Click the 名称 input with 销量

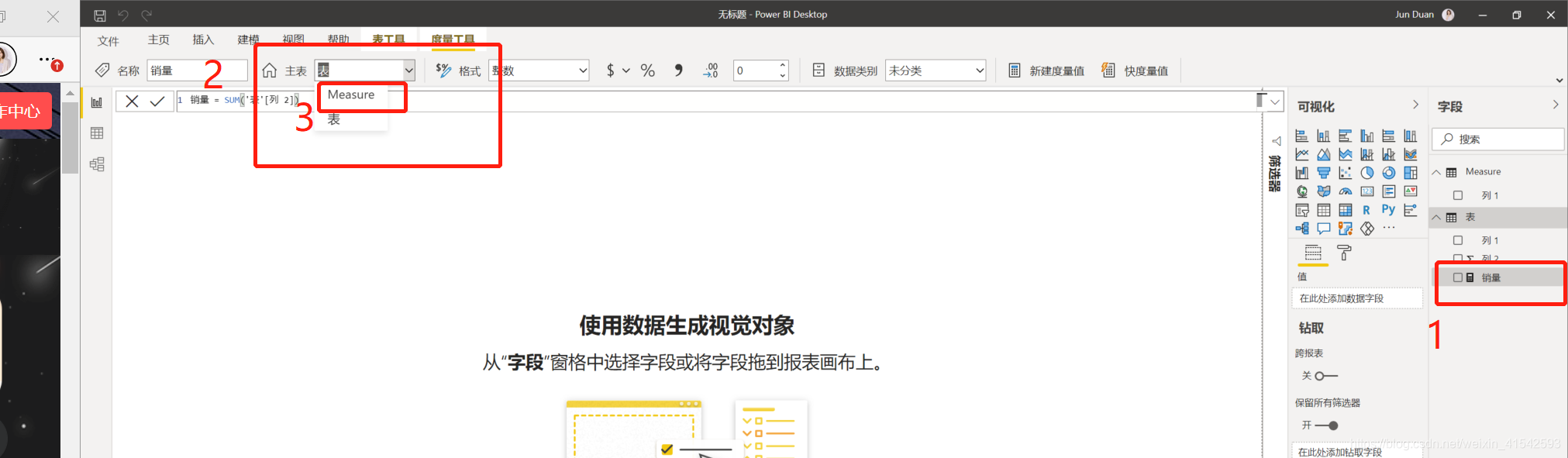click(x=197, y=71)
